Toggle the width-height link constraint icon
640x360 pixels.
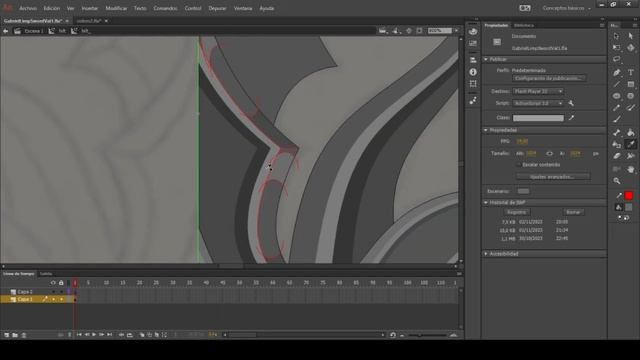pyautogui.click(x=549, y=154)
